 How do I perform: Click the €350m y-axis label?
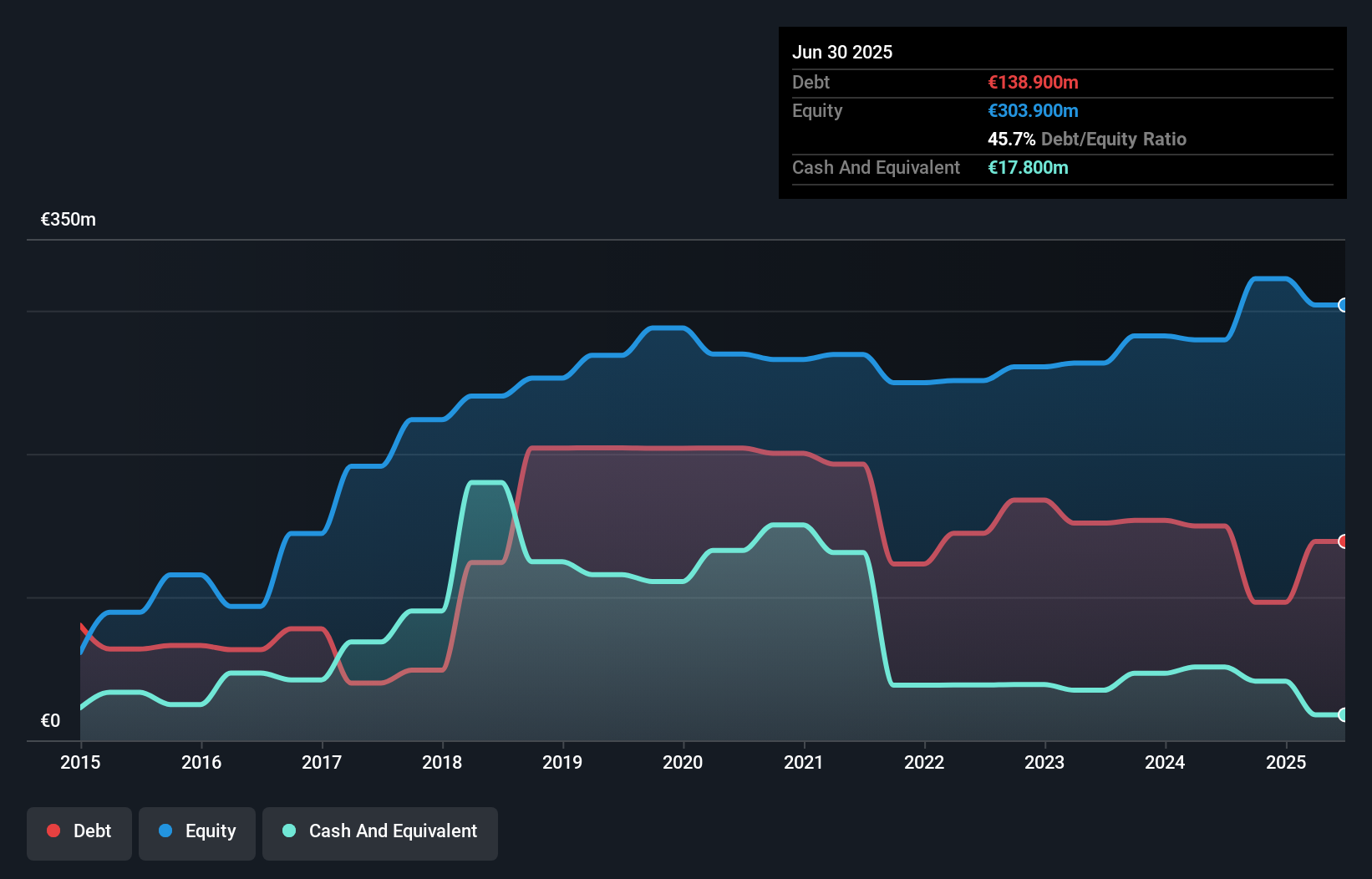(69, 220)
